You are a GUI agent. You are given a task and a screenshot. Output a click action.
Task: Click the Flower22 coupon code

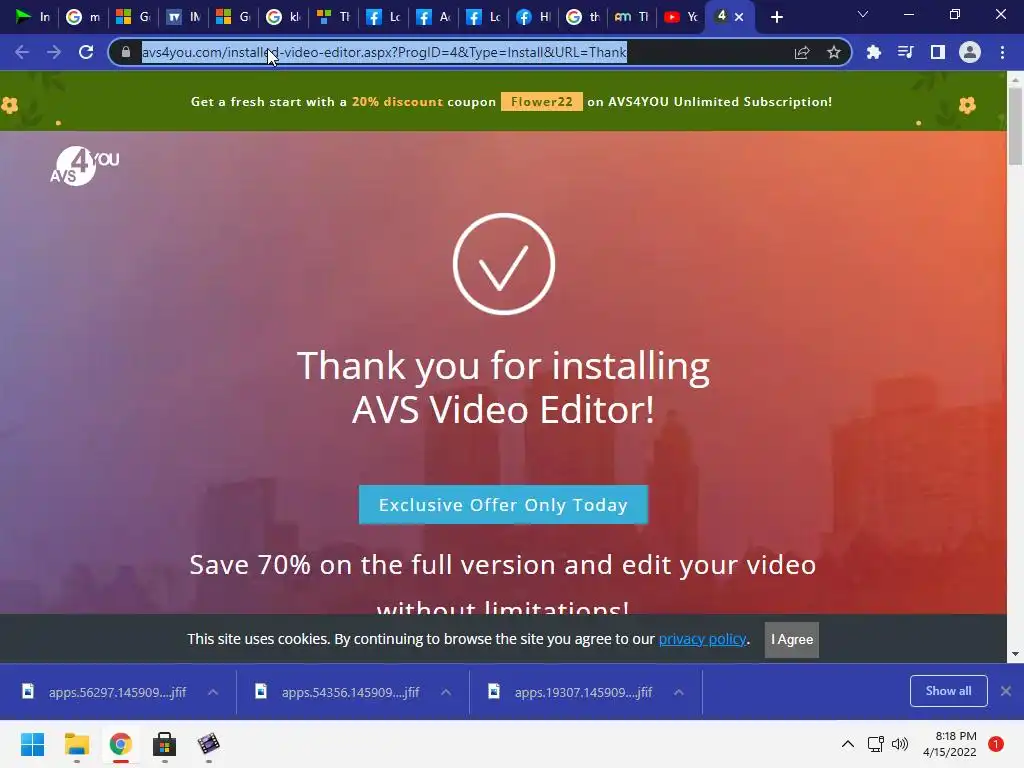(x=541, y=102)
